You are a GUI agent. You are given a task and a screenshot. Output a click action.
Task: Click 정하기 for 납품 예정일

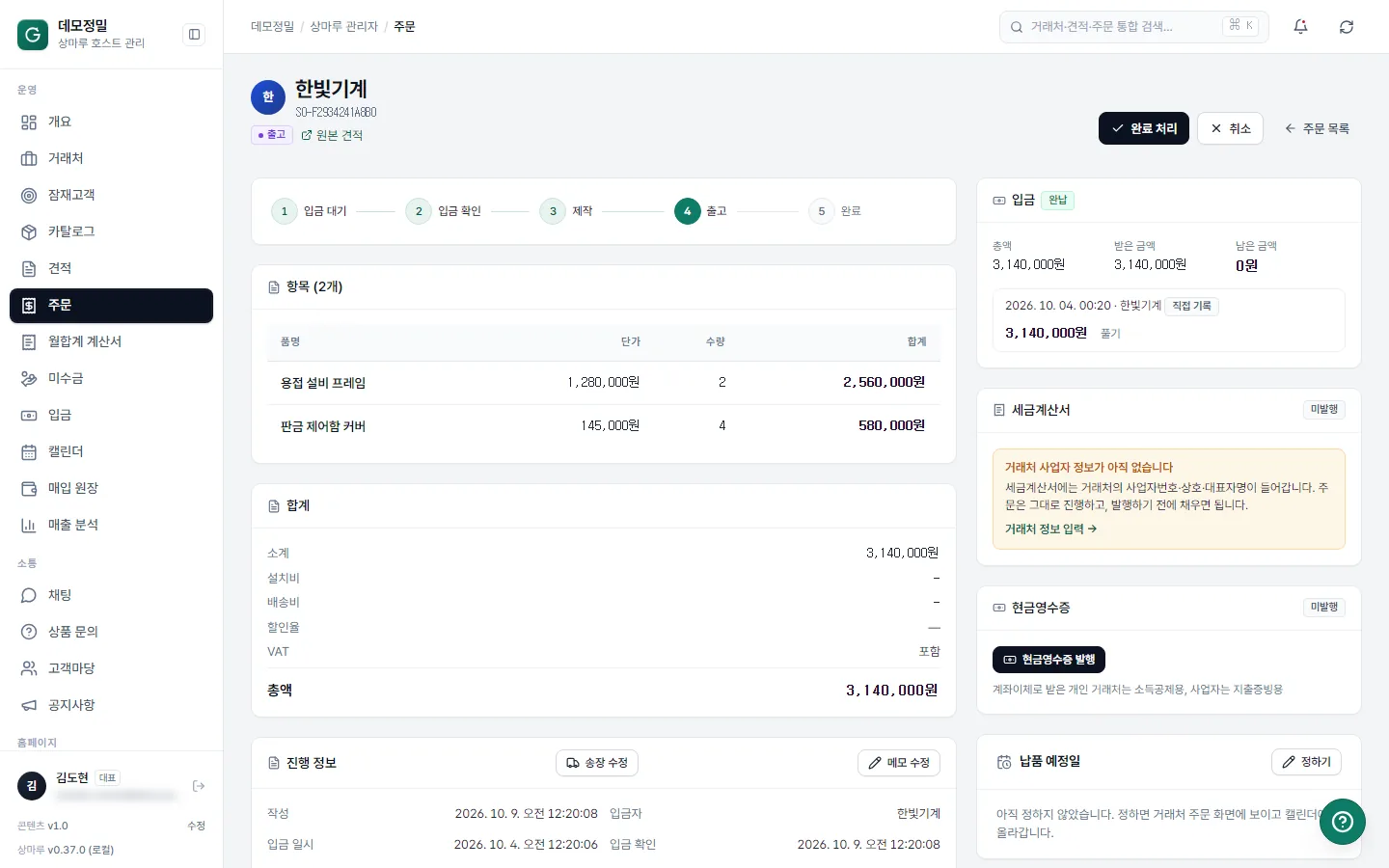tap(1306, 762)
